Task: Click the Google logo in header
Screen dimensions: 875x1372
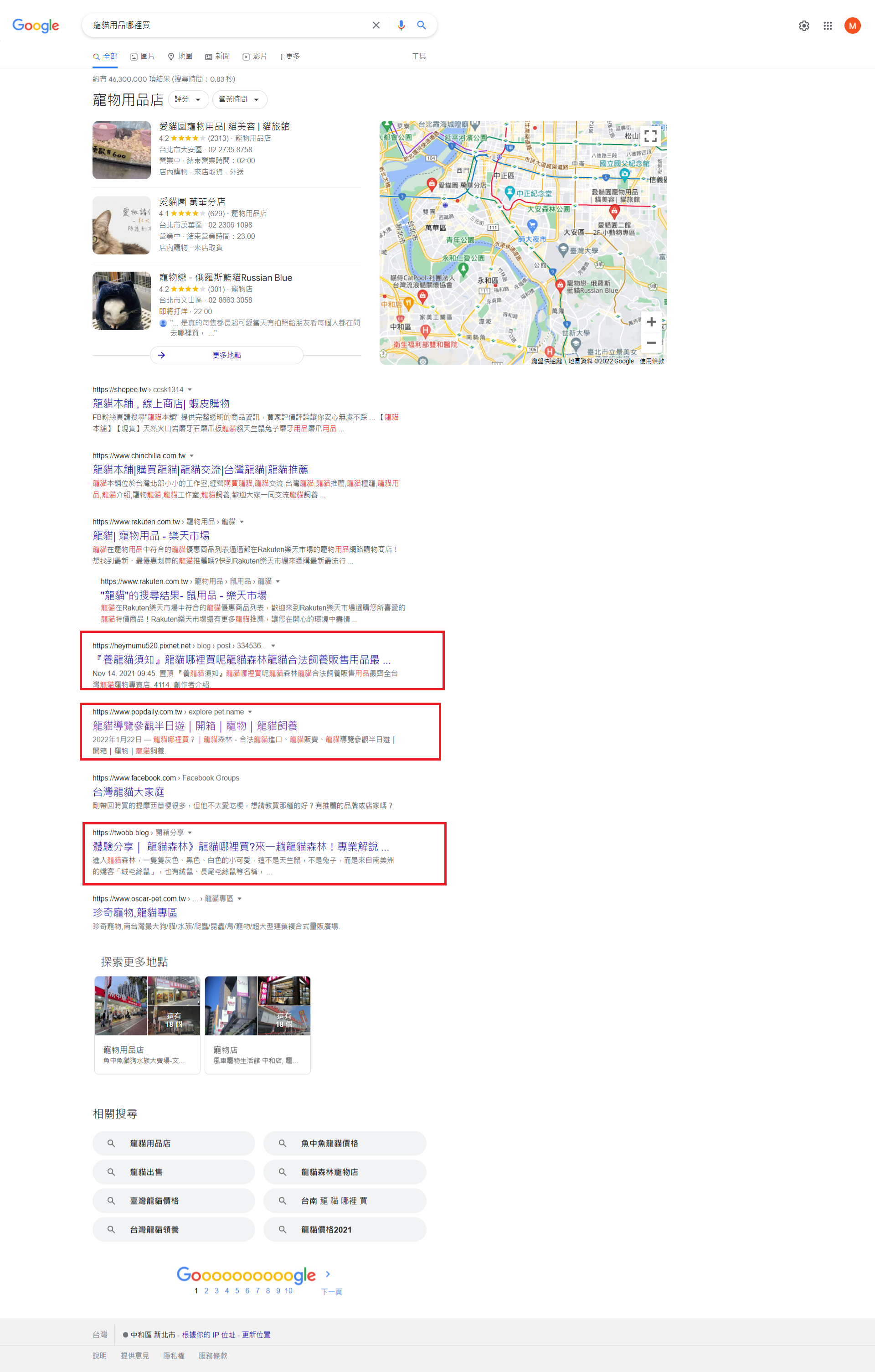Action: point(36,25)
